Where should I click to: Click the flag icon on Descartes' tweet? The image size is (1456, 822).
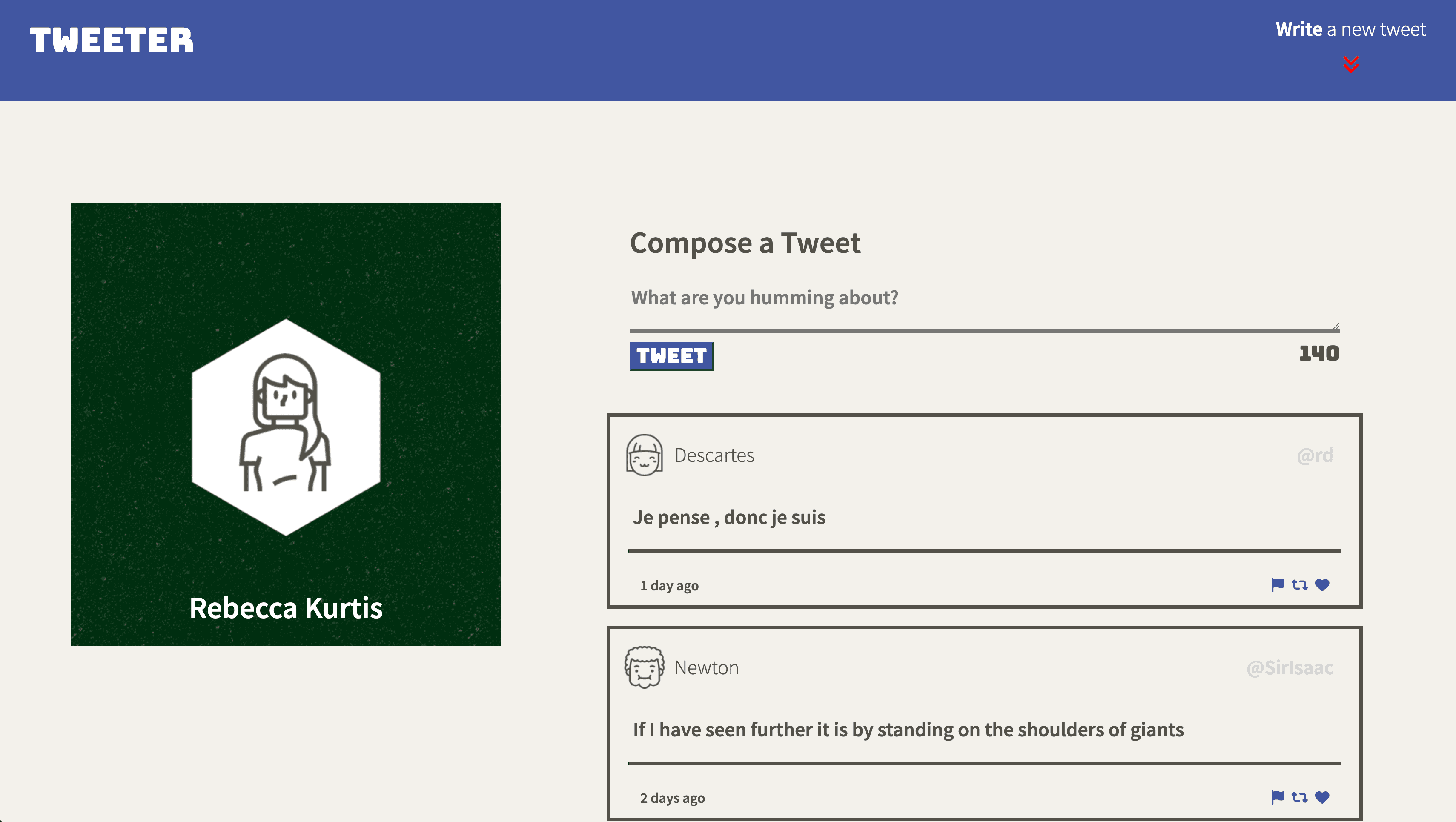point(1277,584)
